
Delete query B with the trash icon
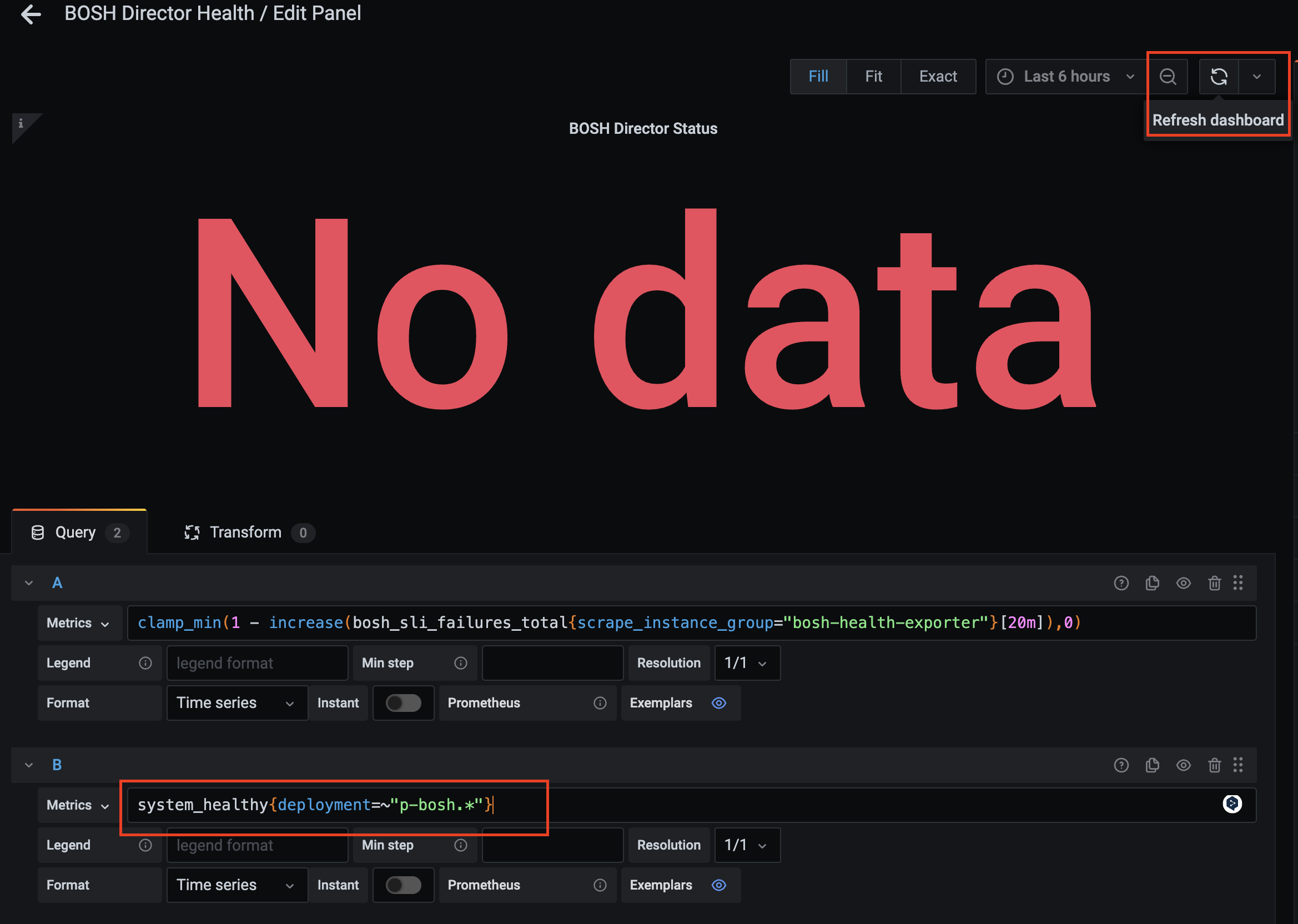[x=1214, y=765]
